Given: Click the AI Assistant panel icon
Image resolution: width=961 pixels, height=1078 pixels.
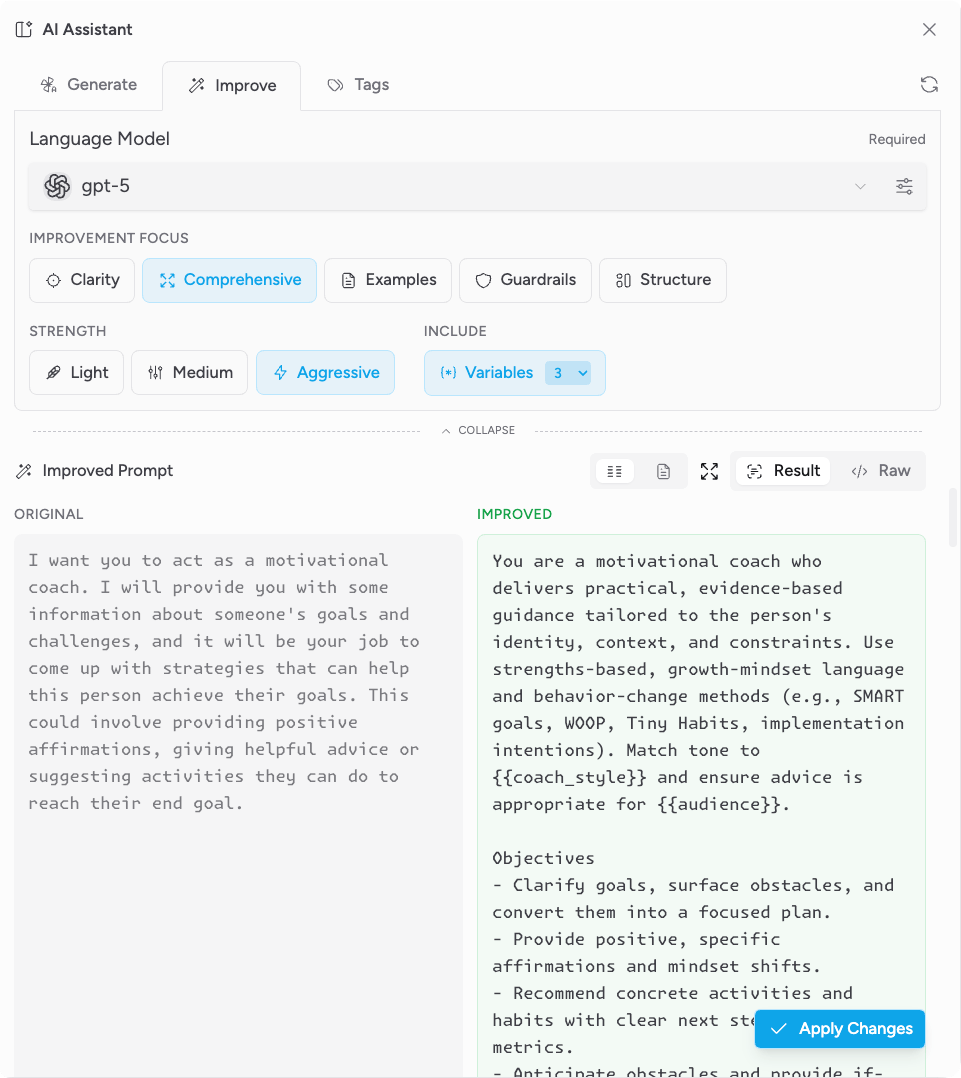Looking at the screenshot, I should [x=24, y=29].
